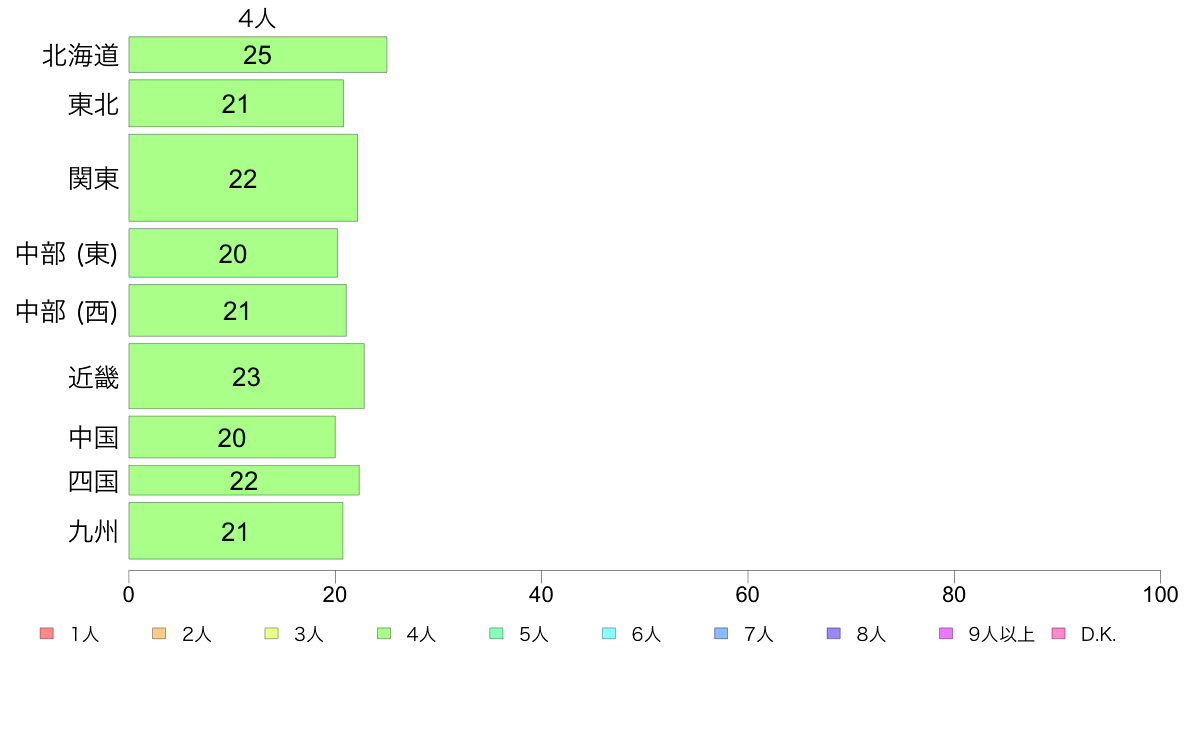
Task: Click the 7人 blue legend swatch
Action: (x=721, y=634)
